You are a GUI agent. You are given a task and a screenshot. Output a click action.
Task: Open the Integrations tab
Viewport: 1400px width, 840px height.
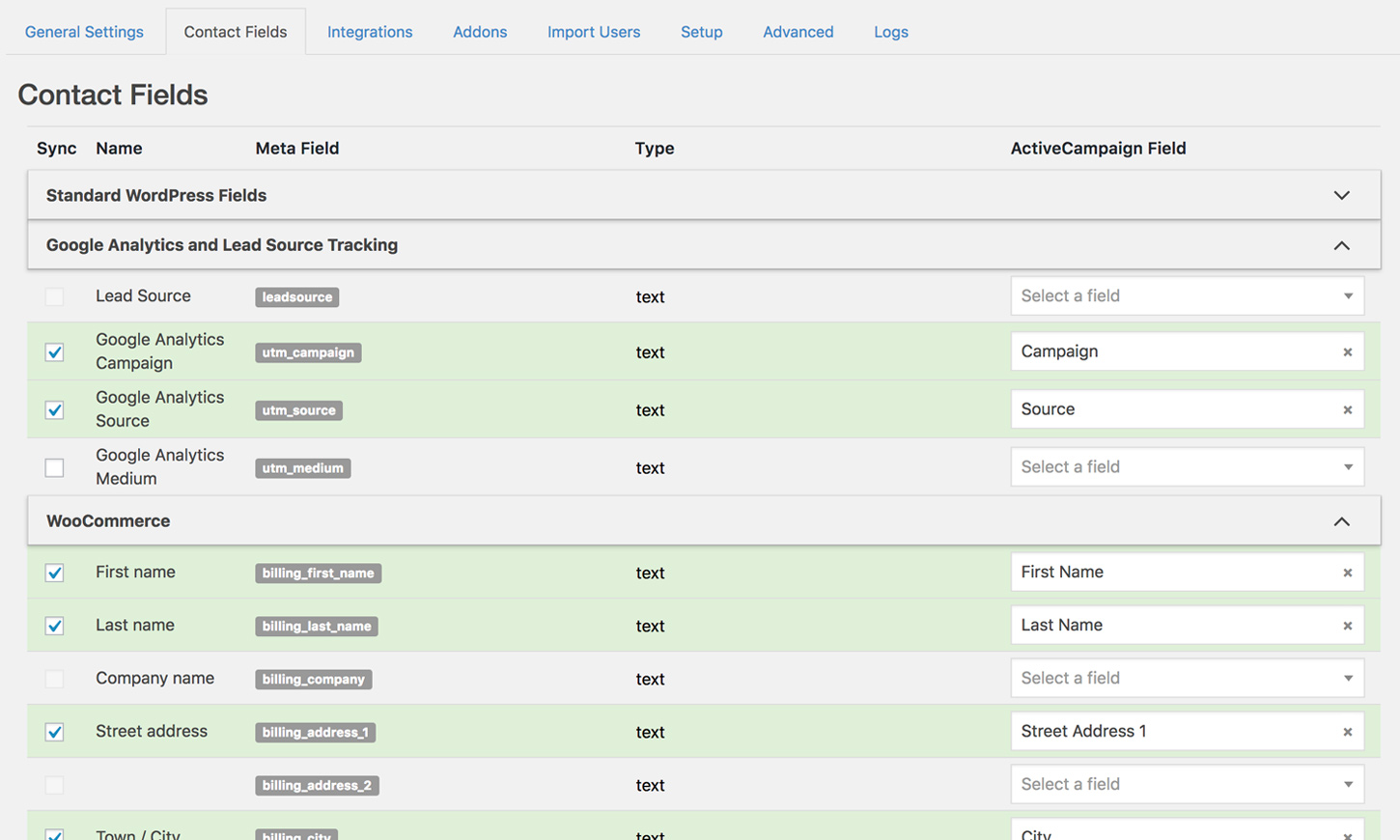point(370,32)
